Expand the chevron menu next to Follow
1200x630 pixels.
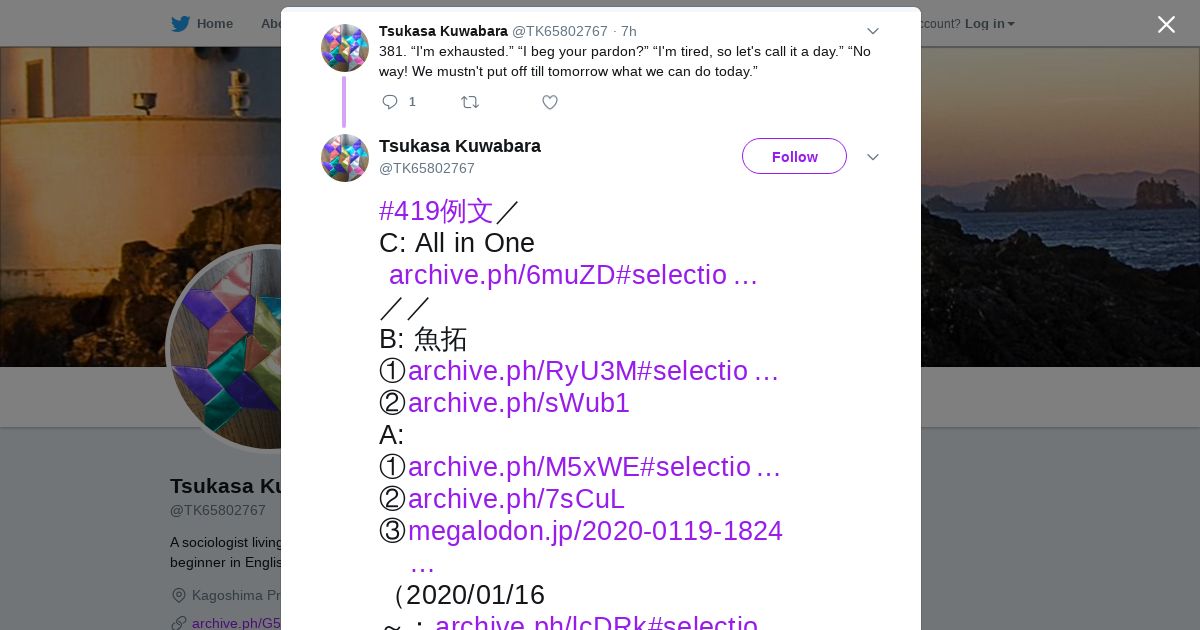(x=872, y=157)
